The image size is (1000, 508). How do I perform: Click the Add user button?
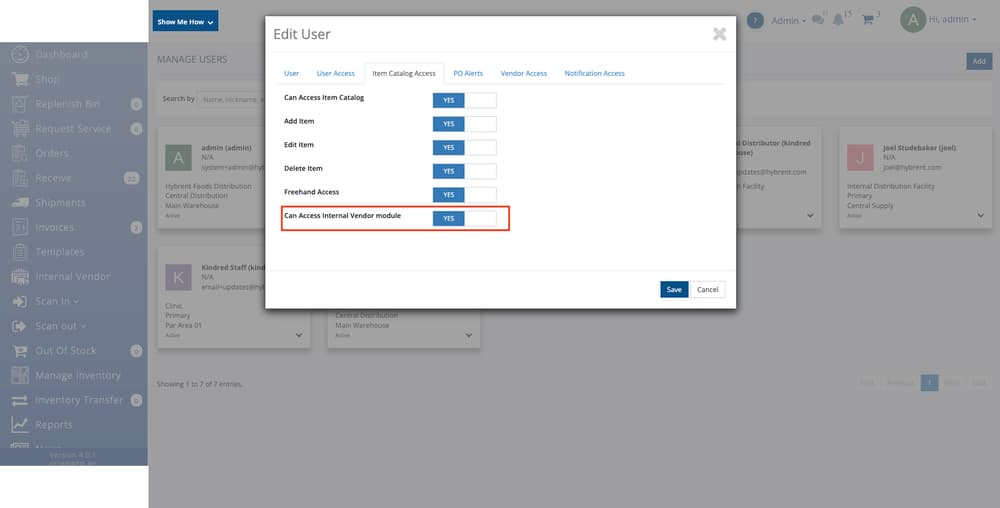[x=979, y=61]
